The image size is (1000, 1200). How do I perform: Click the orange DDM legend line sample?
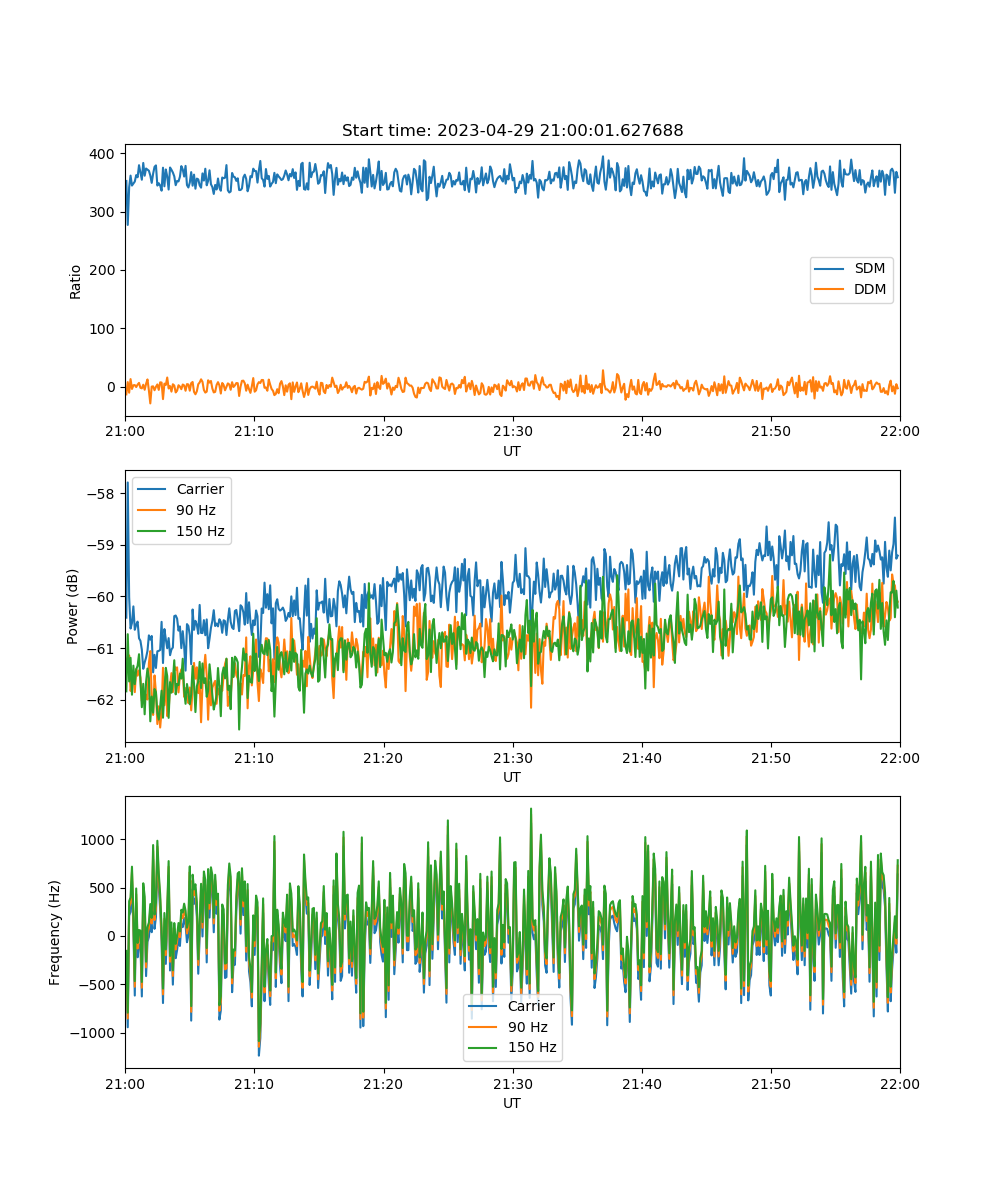[x=831, y=291]
